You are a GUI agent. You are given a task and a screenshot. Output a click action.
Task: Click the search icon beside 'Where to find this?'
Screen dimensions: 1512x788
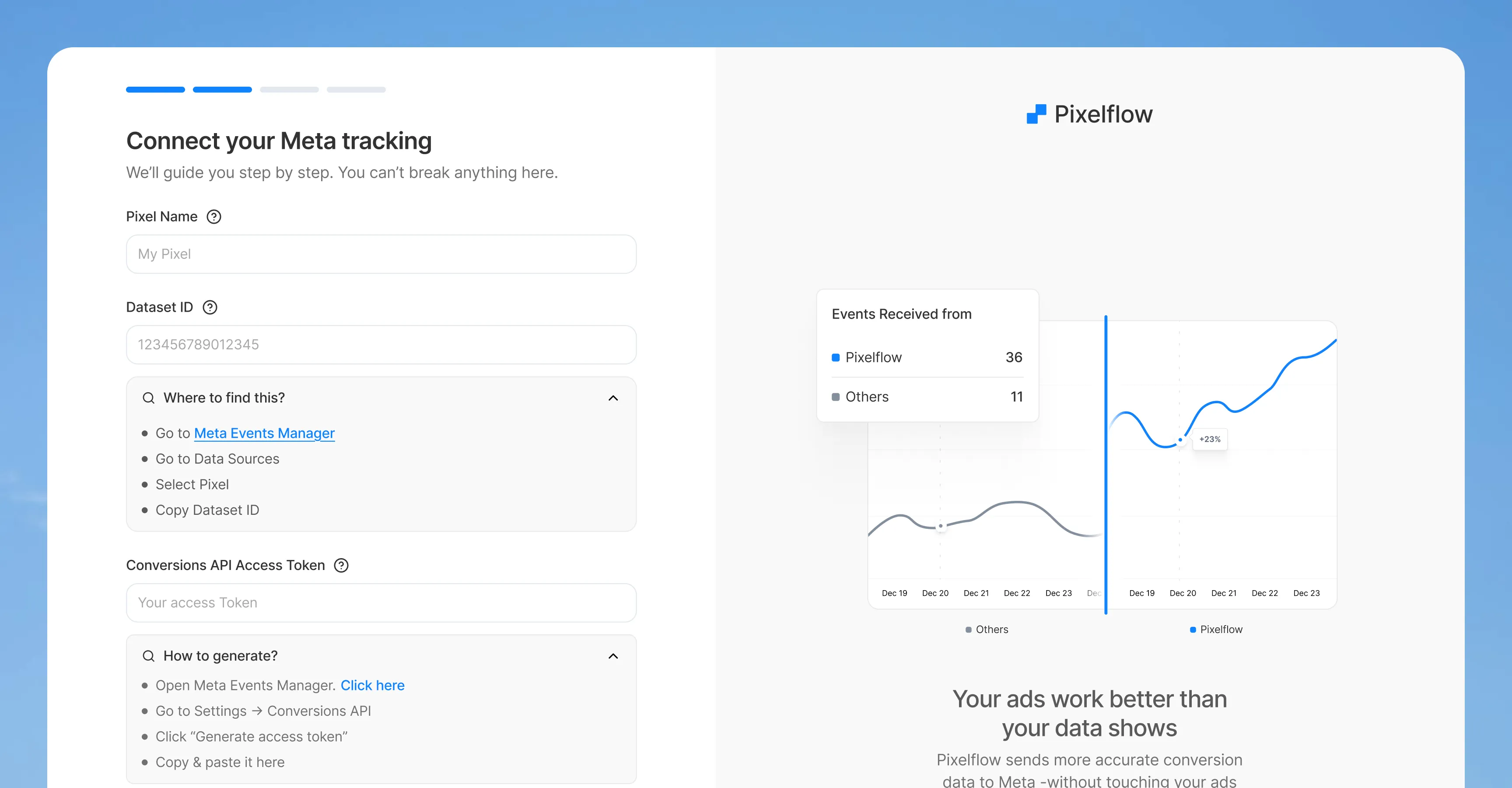[x=148, y=398]
